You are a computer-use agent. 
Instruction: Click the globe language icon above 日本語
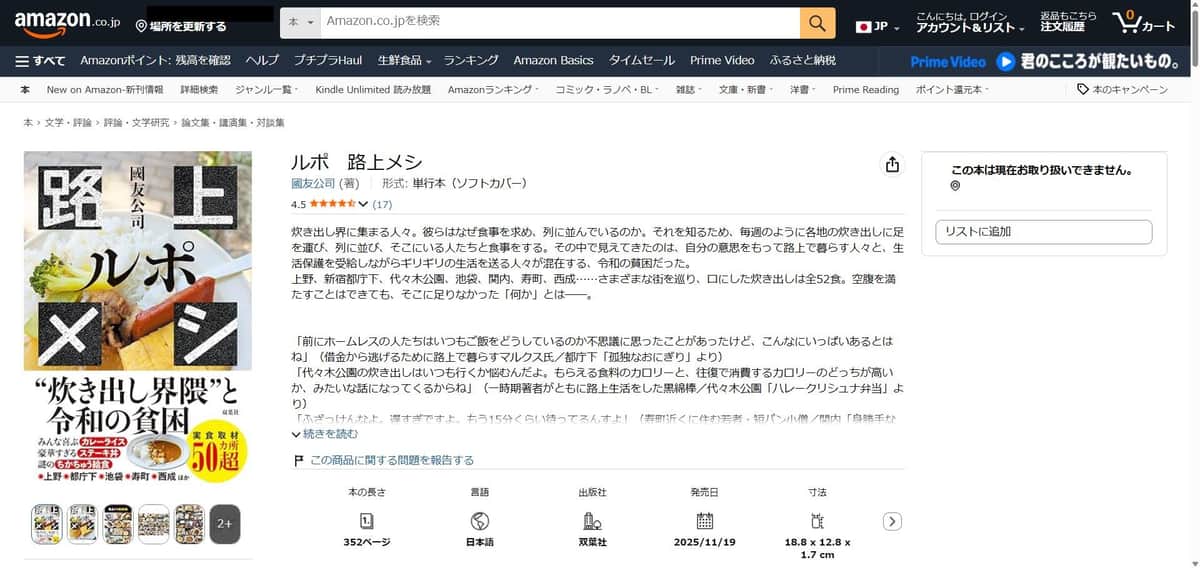[x=479, y=521]
